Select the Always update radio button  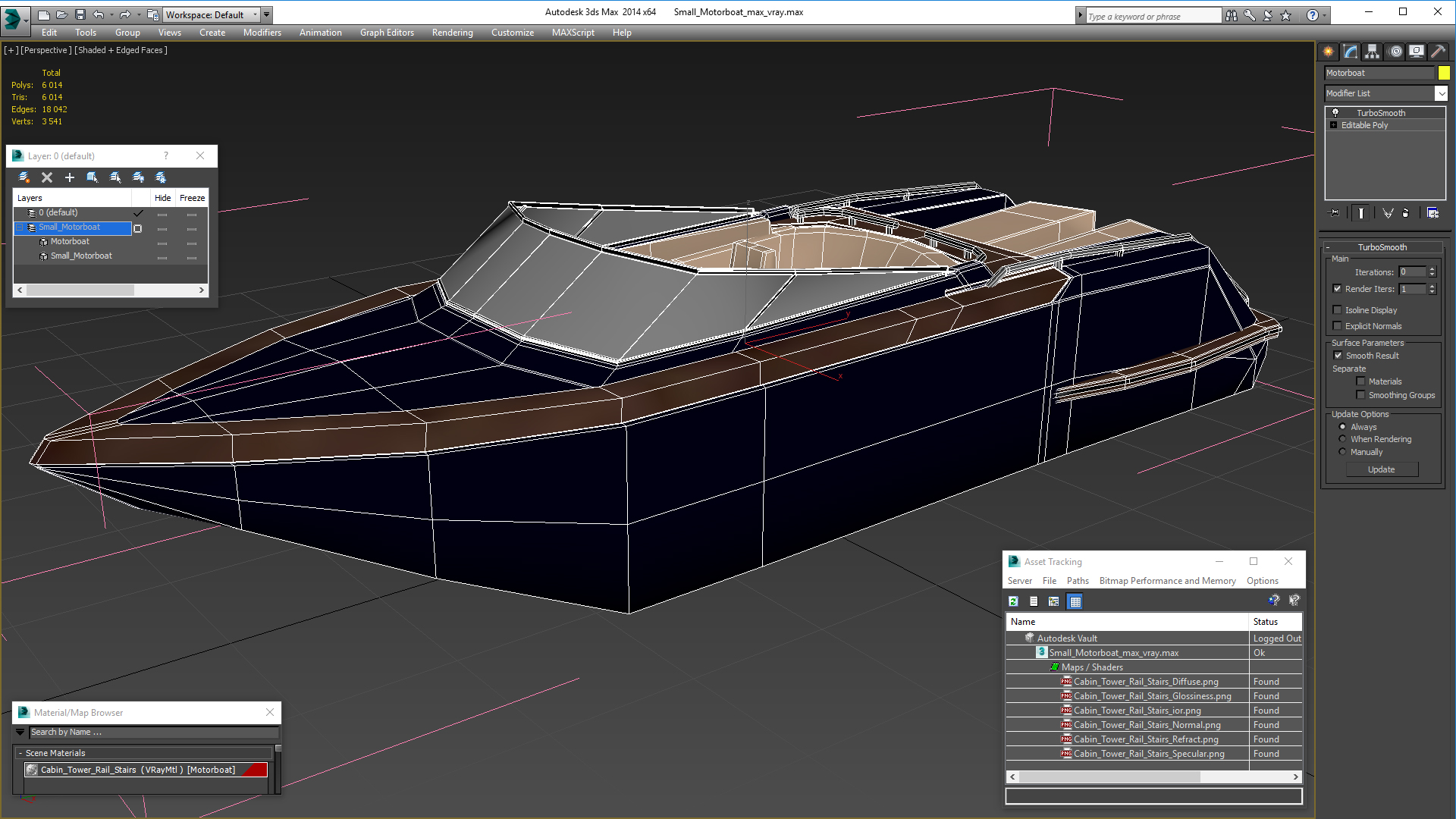(x=1342, y=427)
